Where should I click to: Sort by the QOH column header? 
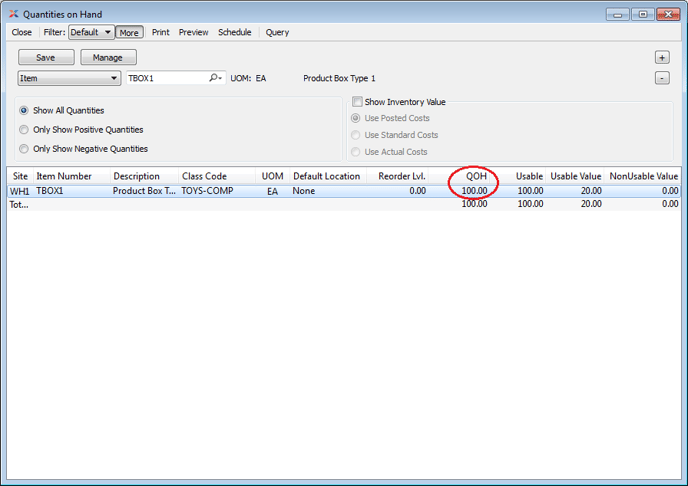tap(476, 176)
